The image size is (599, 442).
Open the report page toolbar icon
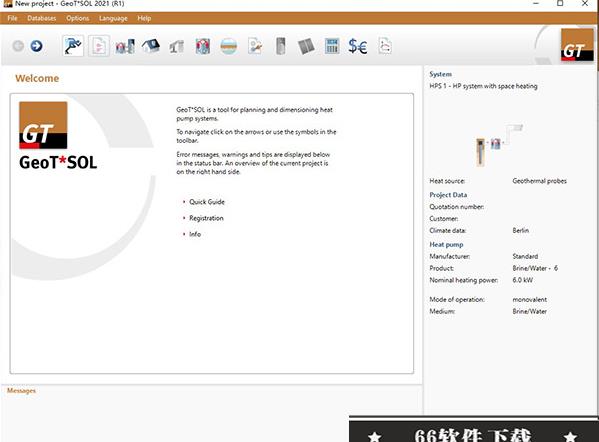[385, 46]
